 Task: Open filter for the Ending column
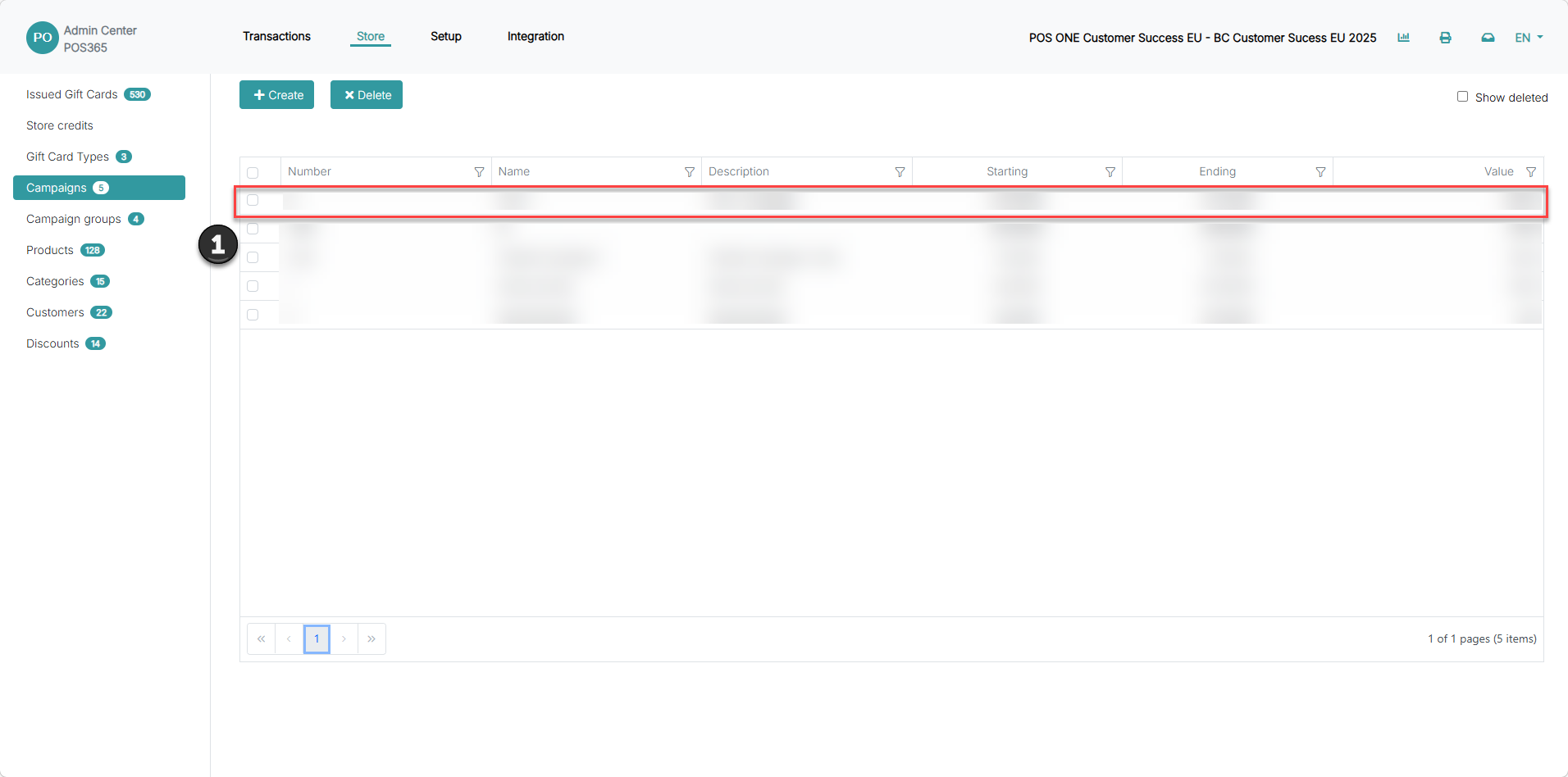coord(1320,172)
